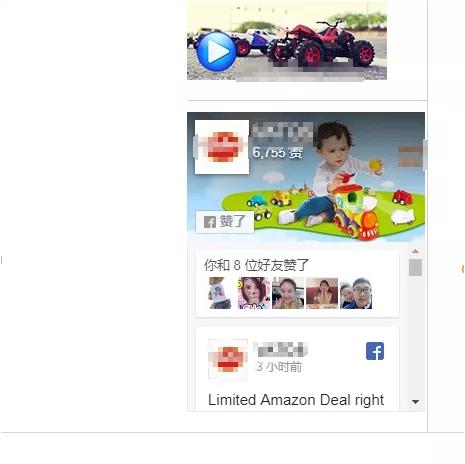Toggle the 赞了 liked button
This screenshot has height=464, width=465.
click(x=225, y=222)
